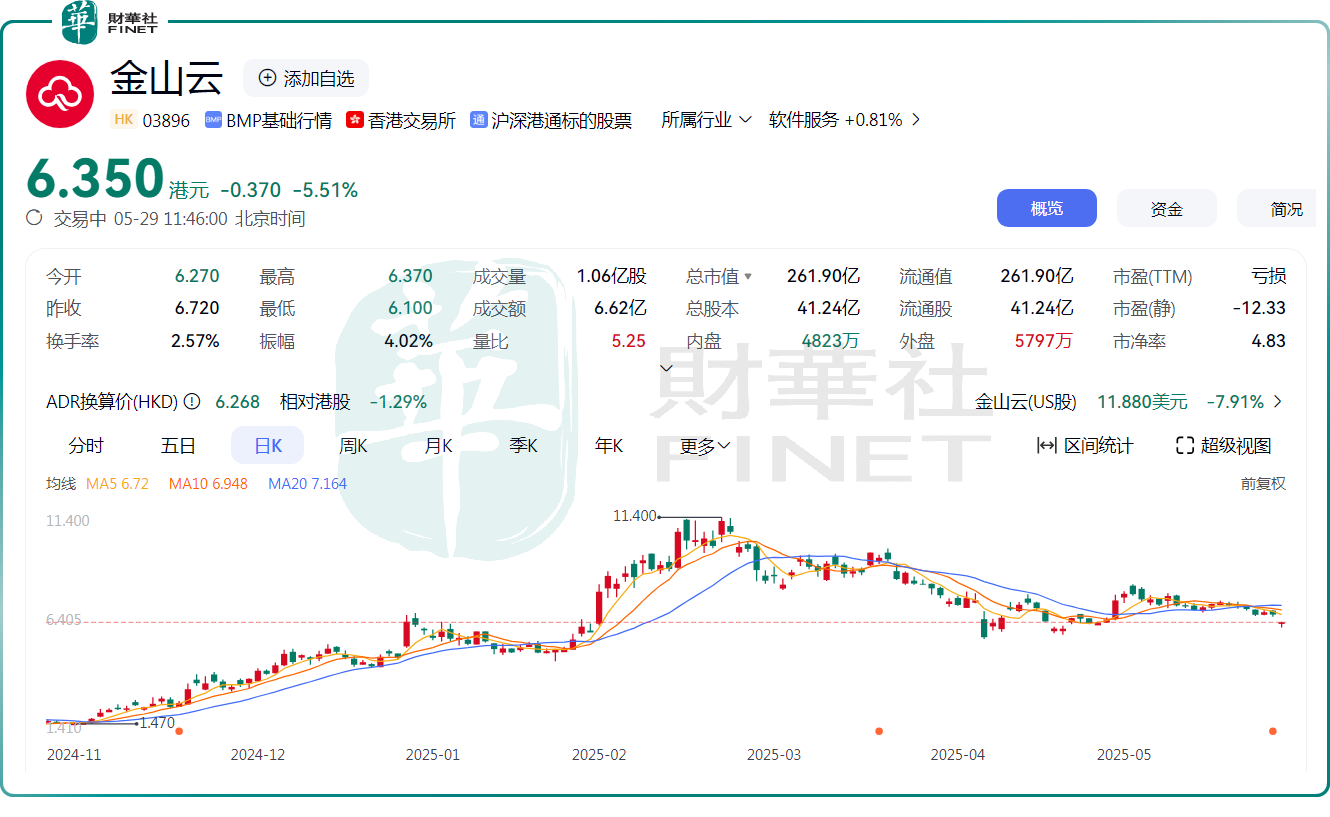This screenshot has width=1330, height=817.
Task: Click the US price 11.880美元
Action: (1142, 402)
